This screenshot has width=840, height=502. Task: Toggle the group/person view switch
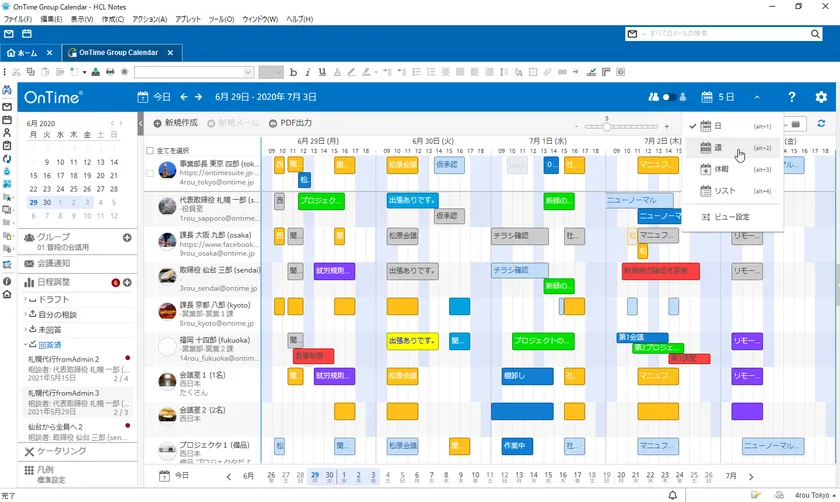[x=668, y=97]
